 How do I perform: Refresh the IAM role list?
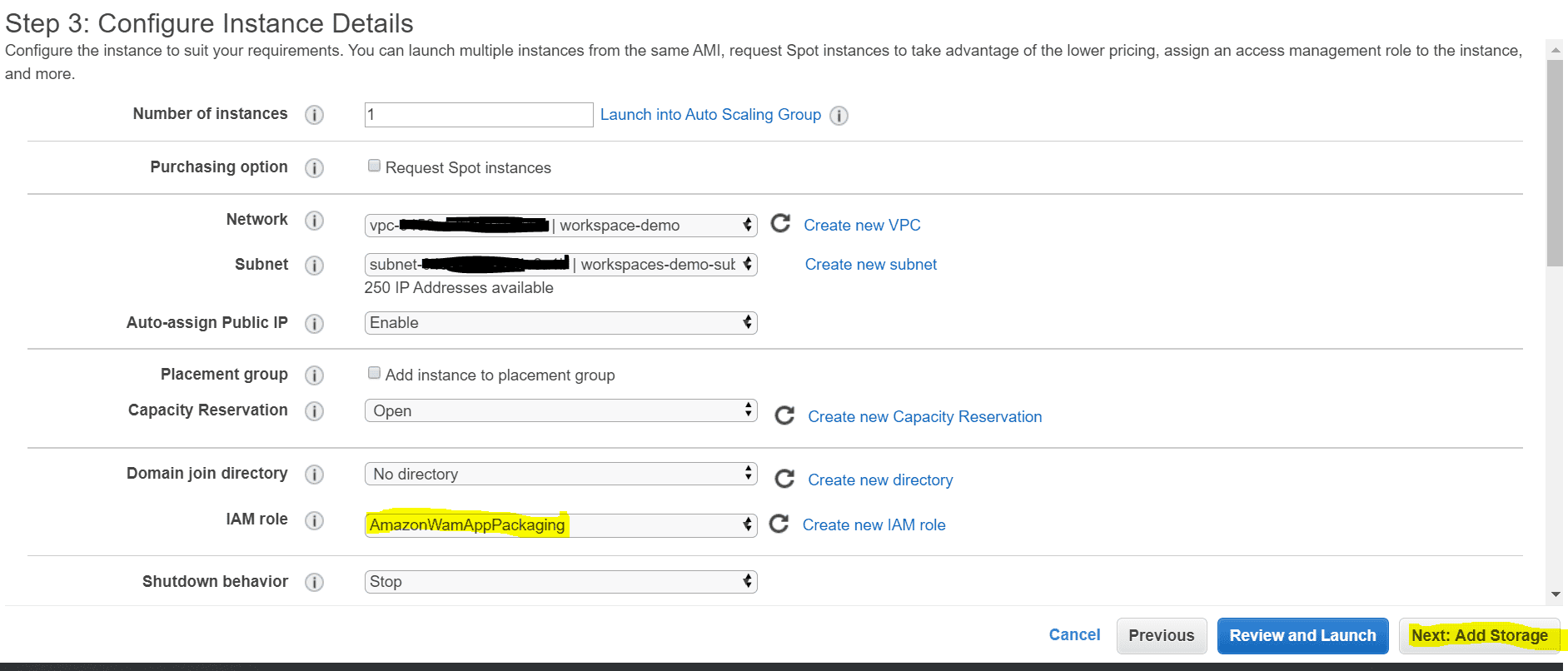779,524
